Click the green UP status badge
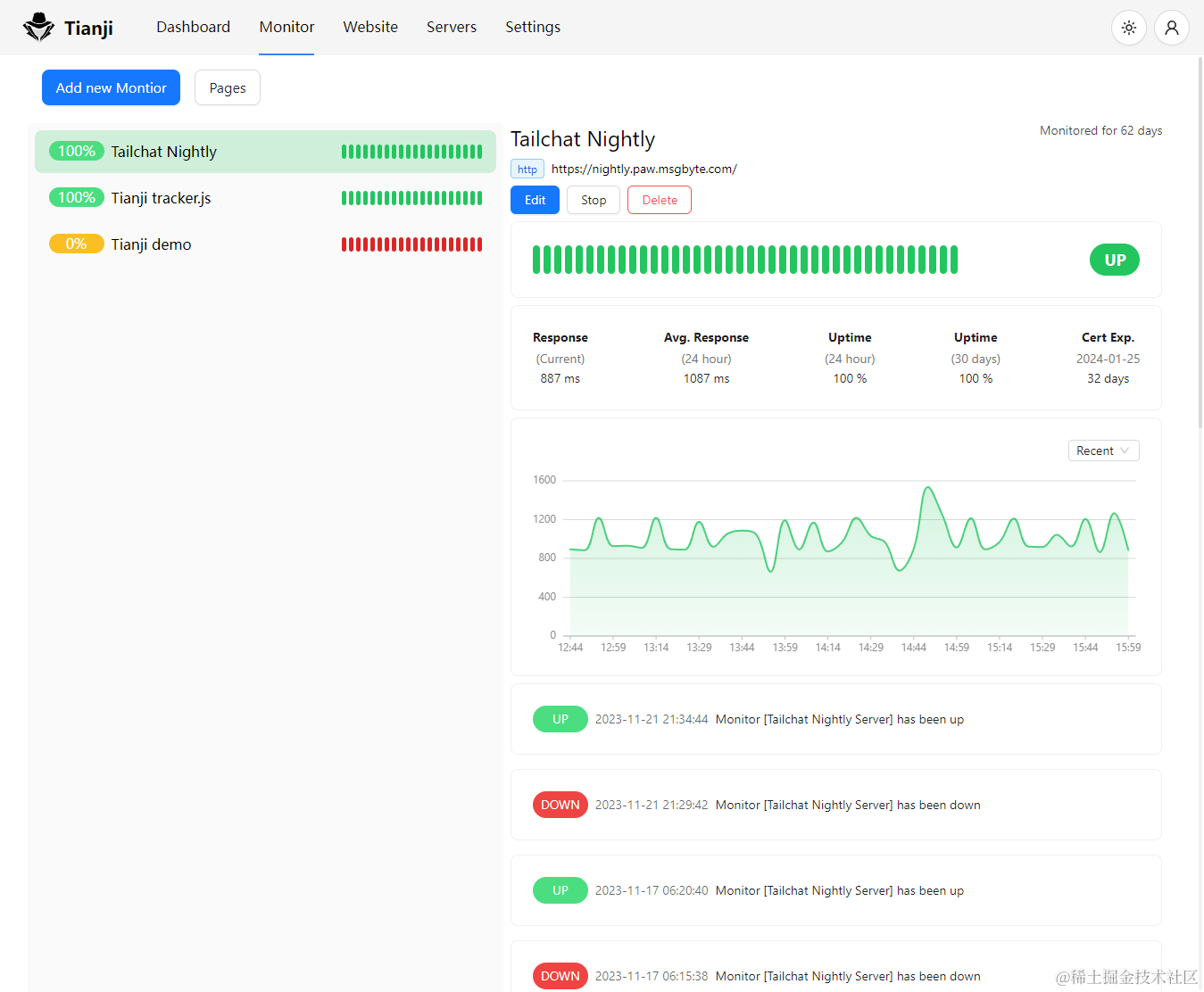The height and width of the screenshot is (992, 1204). [x=1115, y=260]
